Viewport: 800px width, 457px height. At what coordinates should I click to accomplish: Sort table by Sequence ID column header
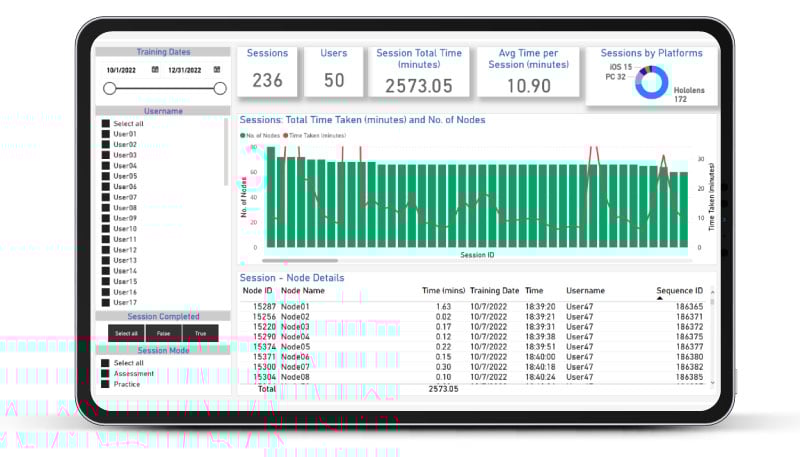[x=679, y=291]
